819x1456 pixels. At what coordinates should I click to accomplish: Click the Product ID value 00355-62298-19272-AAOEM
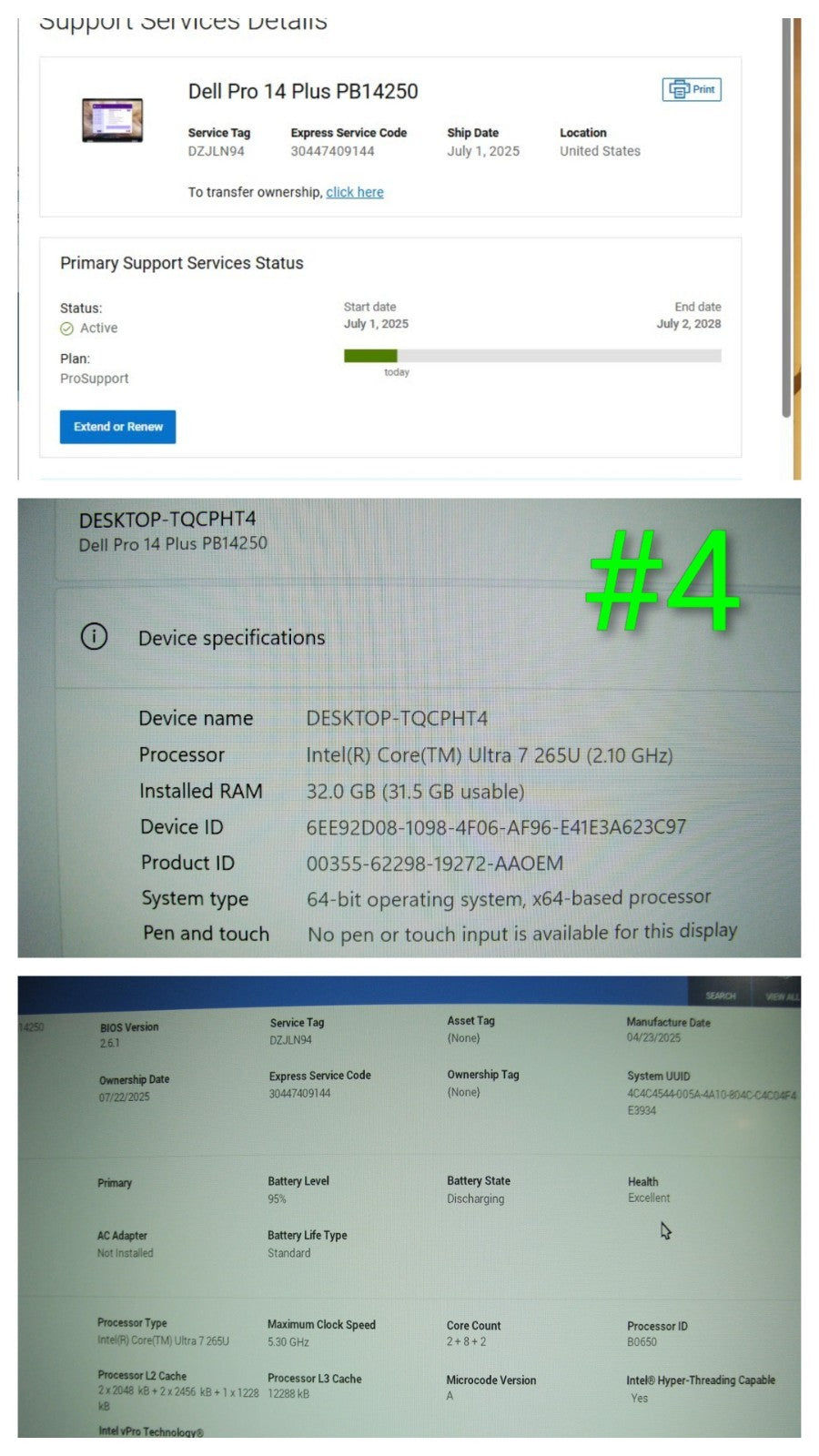[x=434, y=863]
